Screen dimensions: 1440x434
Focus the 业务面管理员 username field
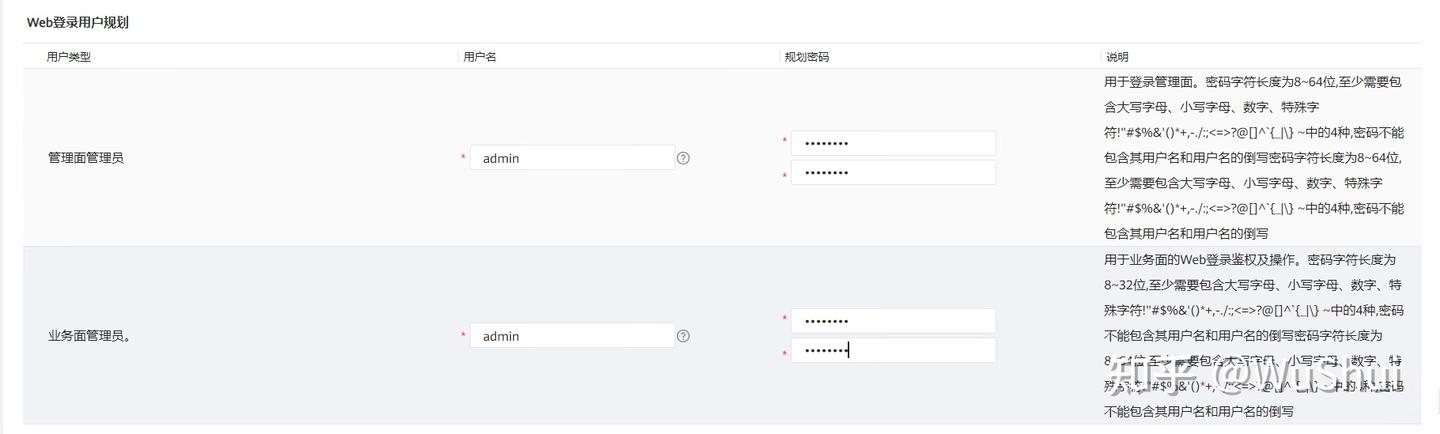(572, 336)
